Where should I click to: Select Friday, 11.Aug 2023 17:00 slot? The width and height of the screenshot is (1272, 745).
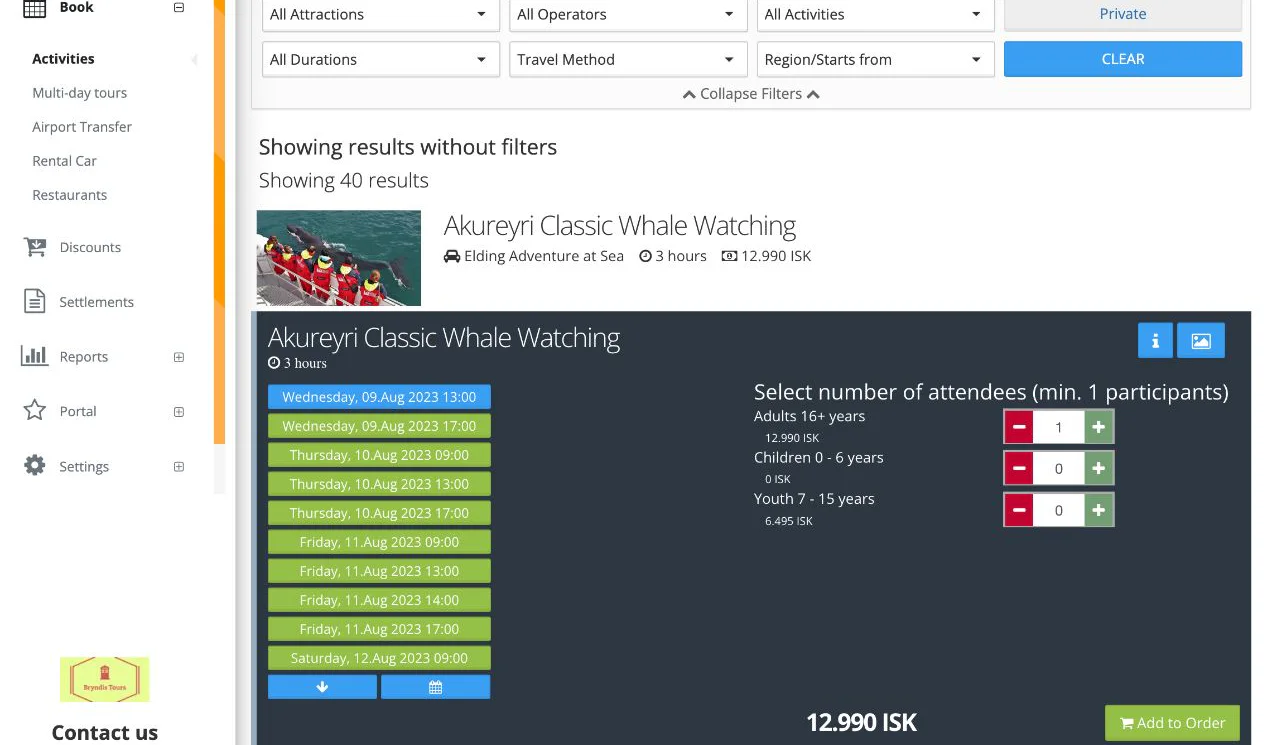pyautogui.click(x=379, y=629)
